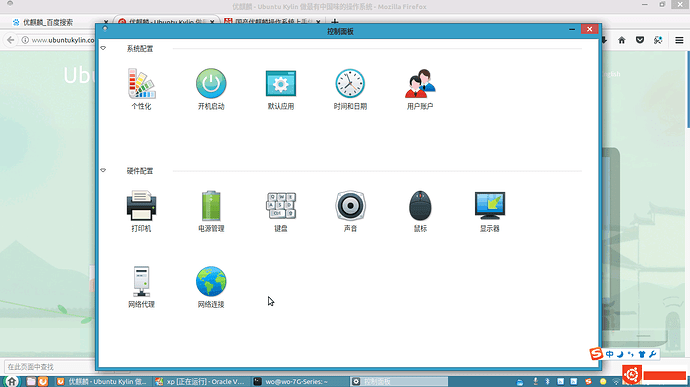
Task: Close the 控制面板 window
Action: point(589,29)
